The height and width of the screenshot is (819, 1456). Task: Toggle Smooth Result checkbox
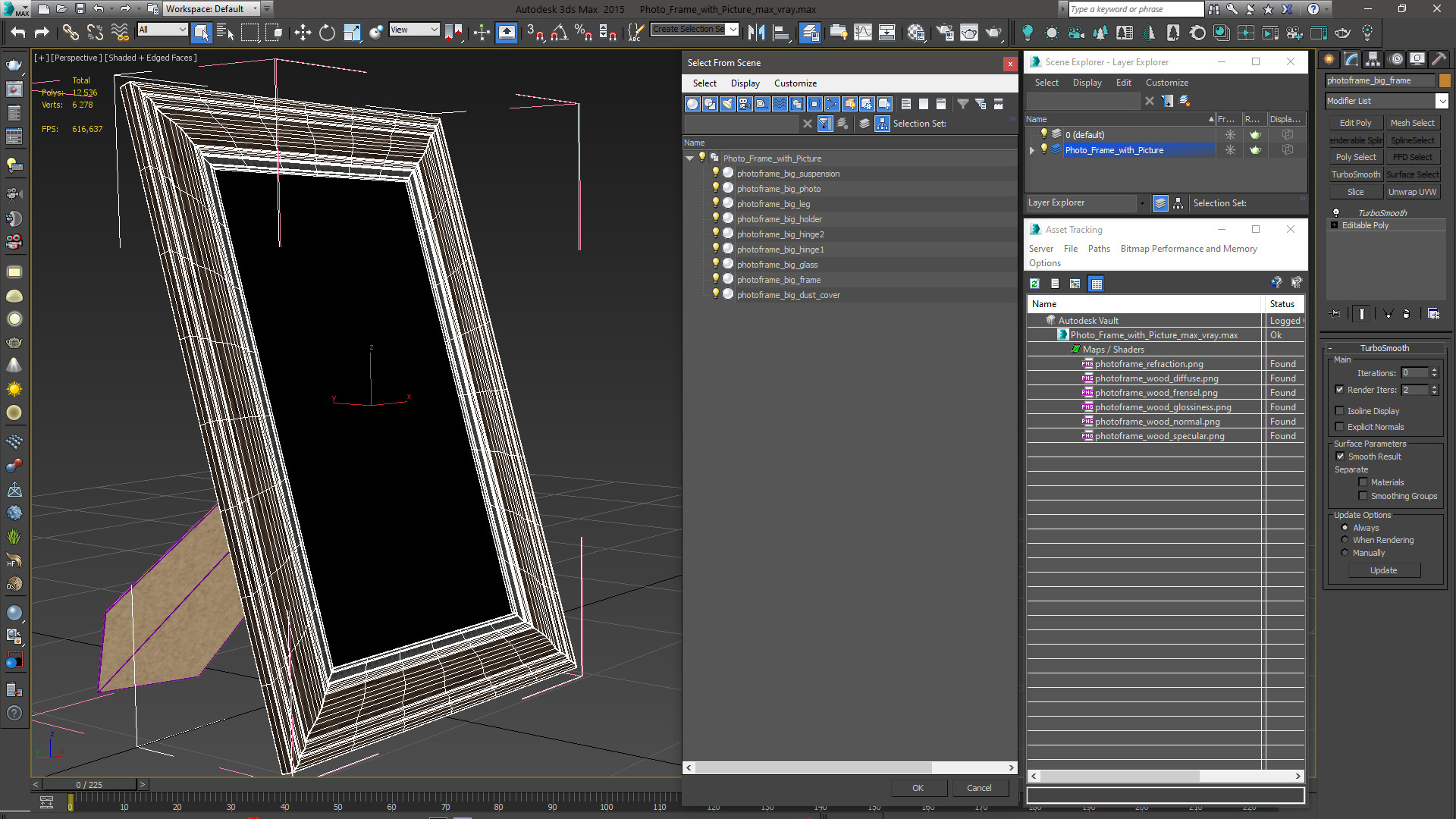(x=1341, y=456)
